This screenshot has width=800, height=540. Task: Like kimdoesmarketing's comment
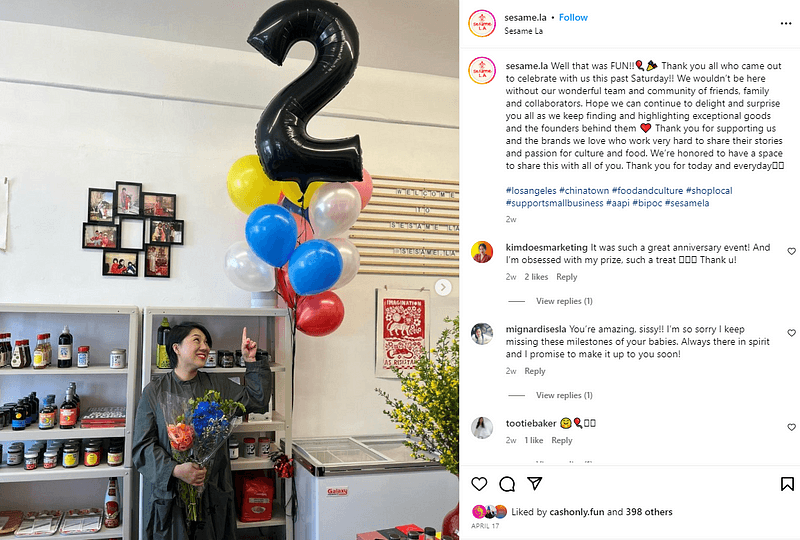pyautogui.click(x=791, y=251)
